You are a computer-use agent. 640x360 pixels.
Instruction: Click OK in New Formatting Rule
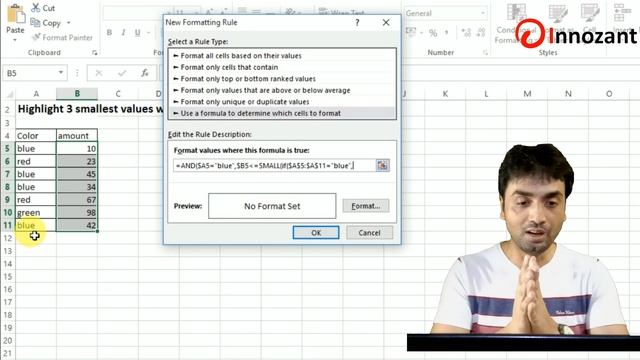point(316,233)
